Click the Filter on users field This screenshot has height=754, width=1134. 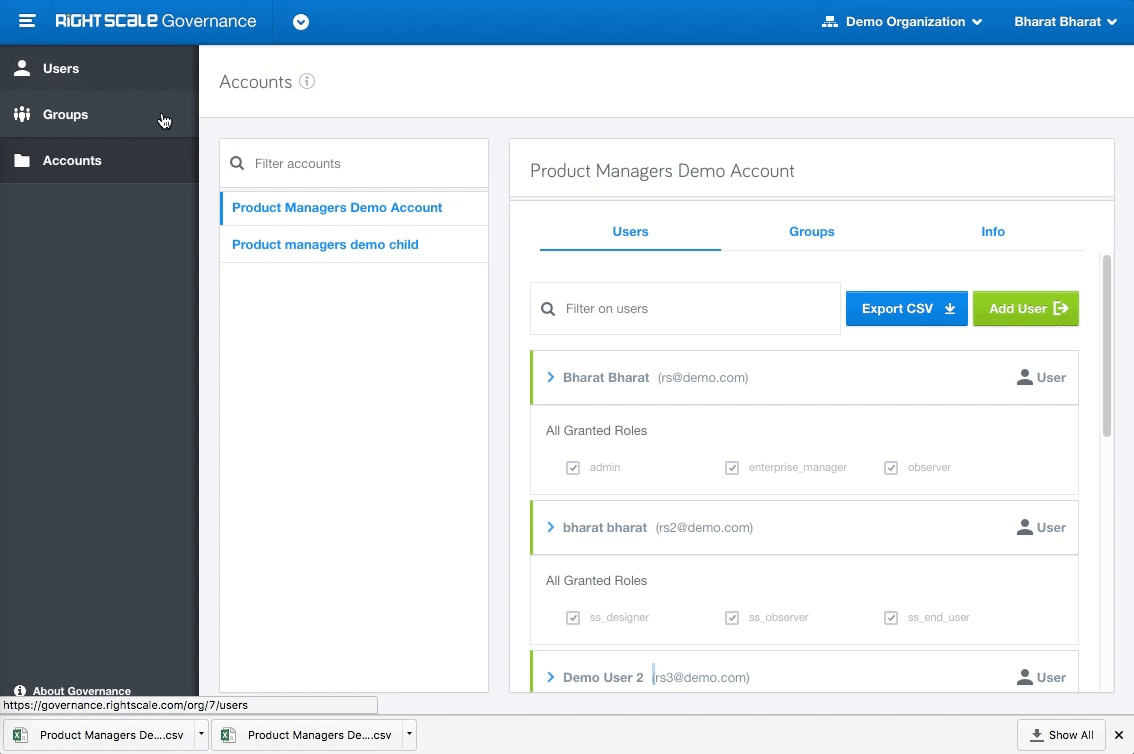(685, 309)
